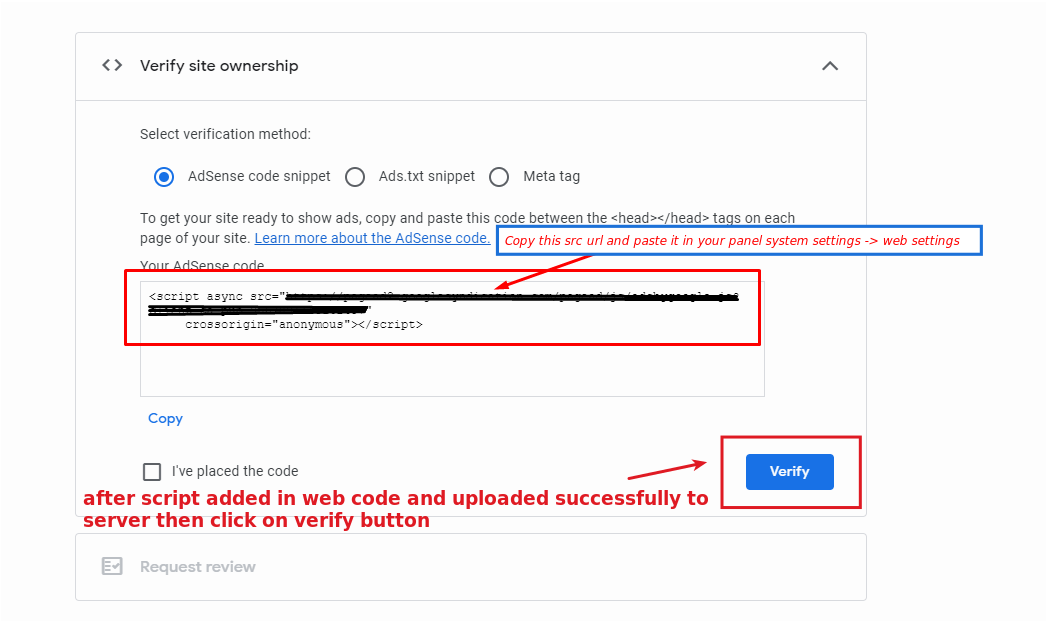The width and height of the screenshot is (1046, 621).
Task: Click the Verify site ownership header title
Action: (x=218, y=65)
